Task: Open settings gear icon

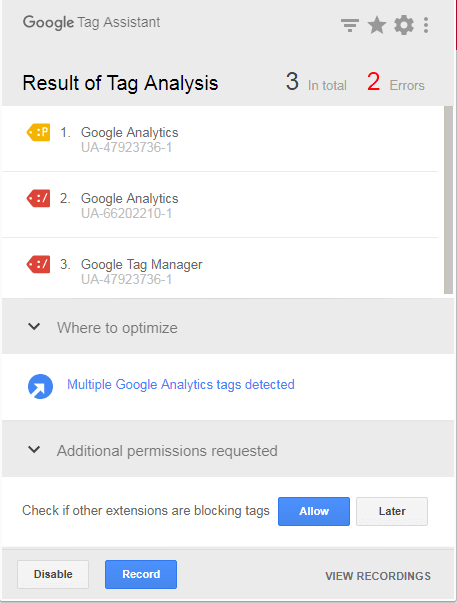Action: [404, 25]
